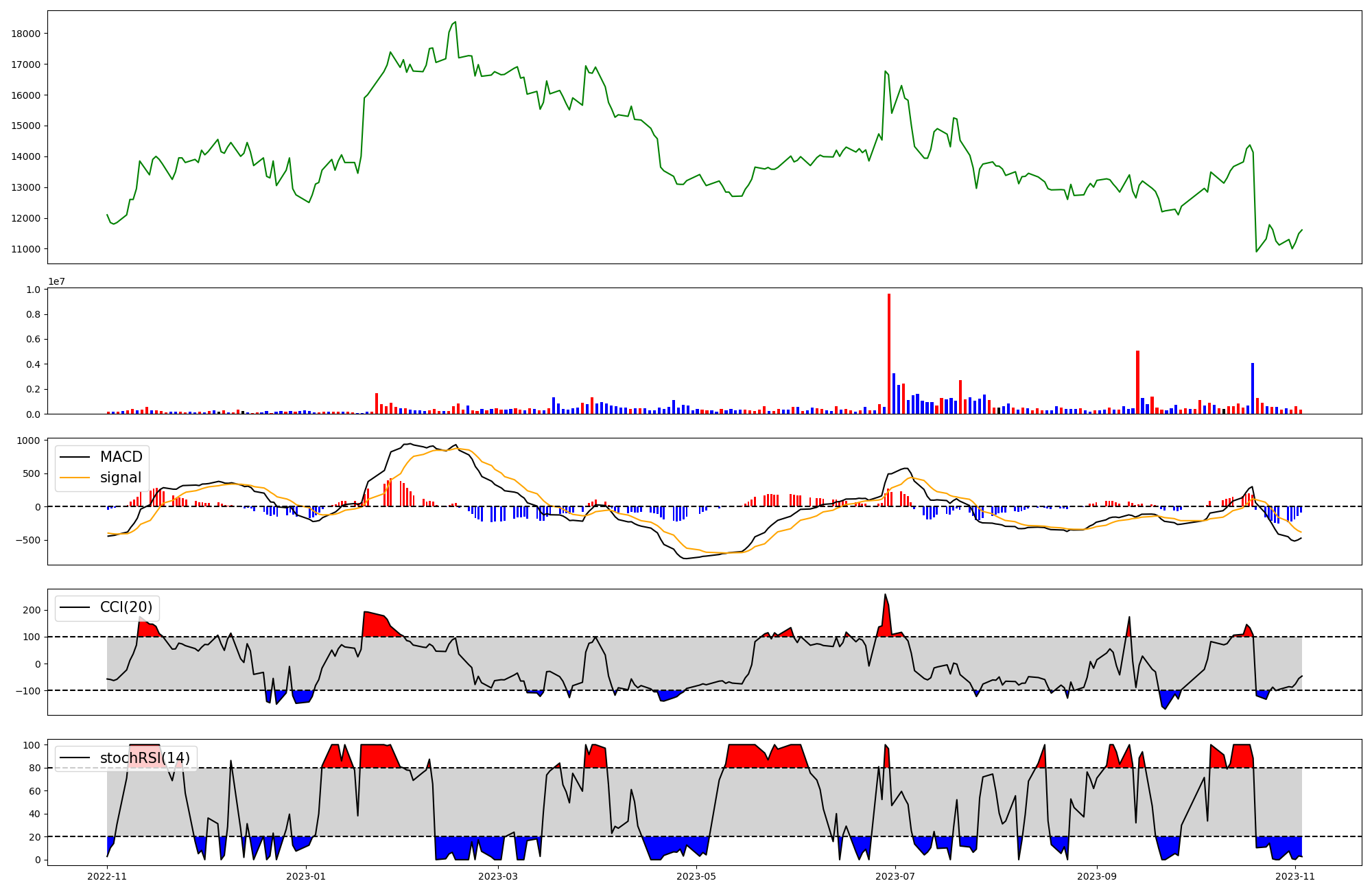Click the 11000 price axis tick label
Screen dimensions: 1372x892
[26, 249]
